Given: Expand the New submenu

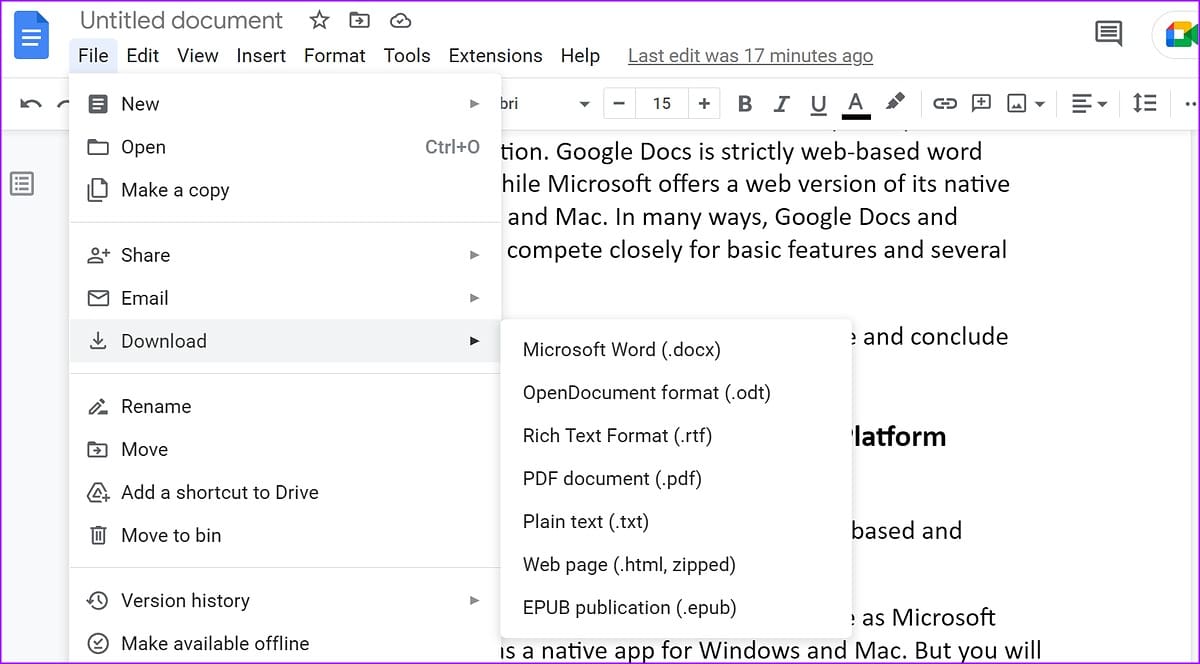Looking at the screenshot, I should pyautogui.click(x=285, y=104).
